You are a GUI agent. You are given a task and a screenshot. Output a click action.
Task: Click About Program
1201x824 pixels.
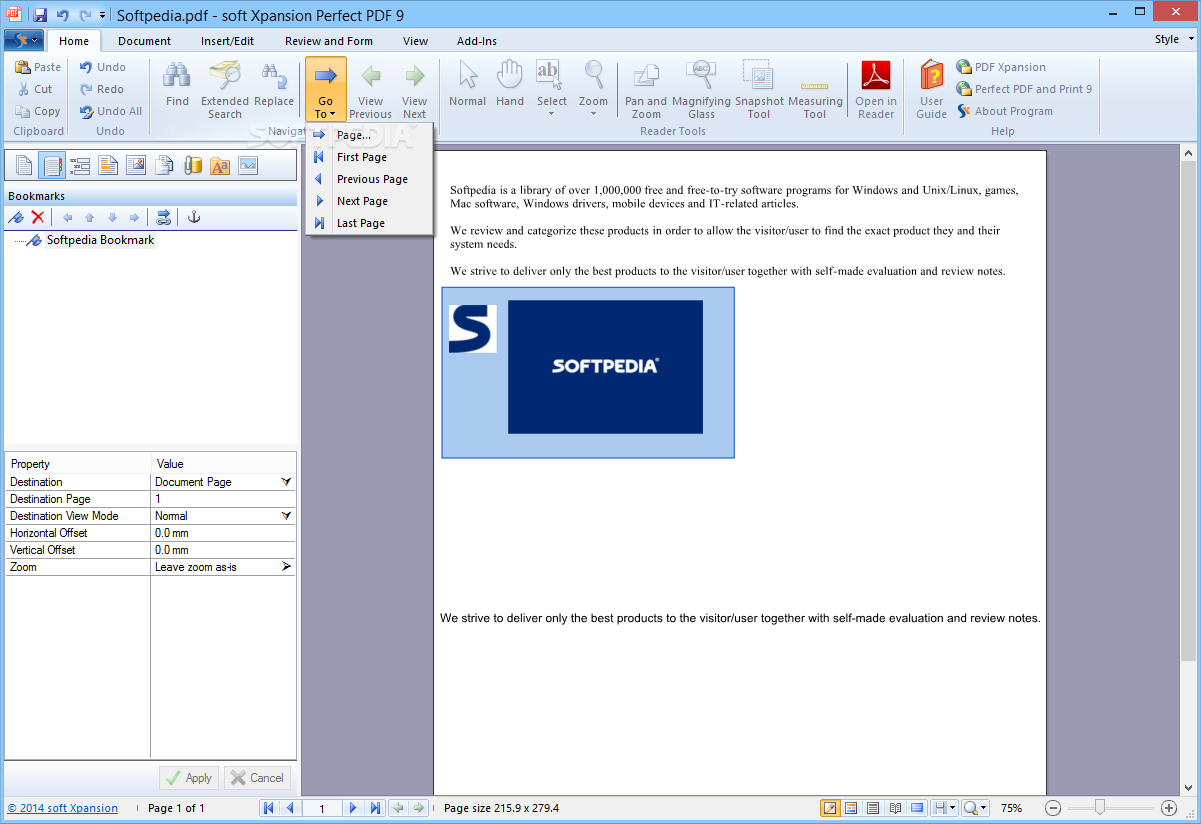(1004, 111)
